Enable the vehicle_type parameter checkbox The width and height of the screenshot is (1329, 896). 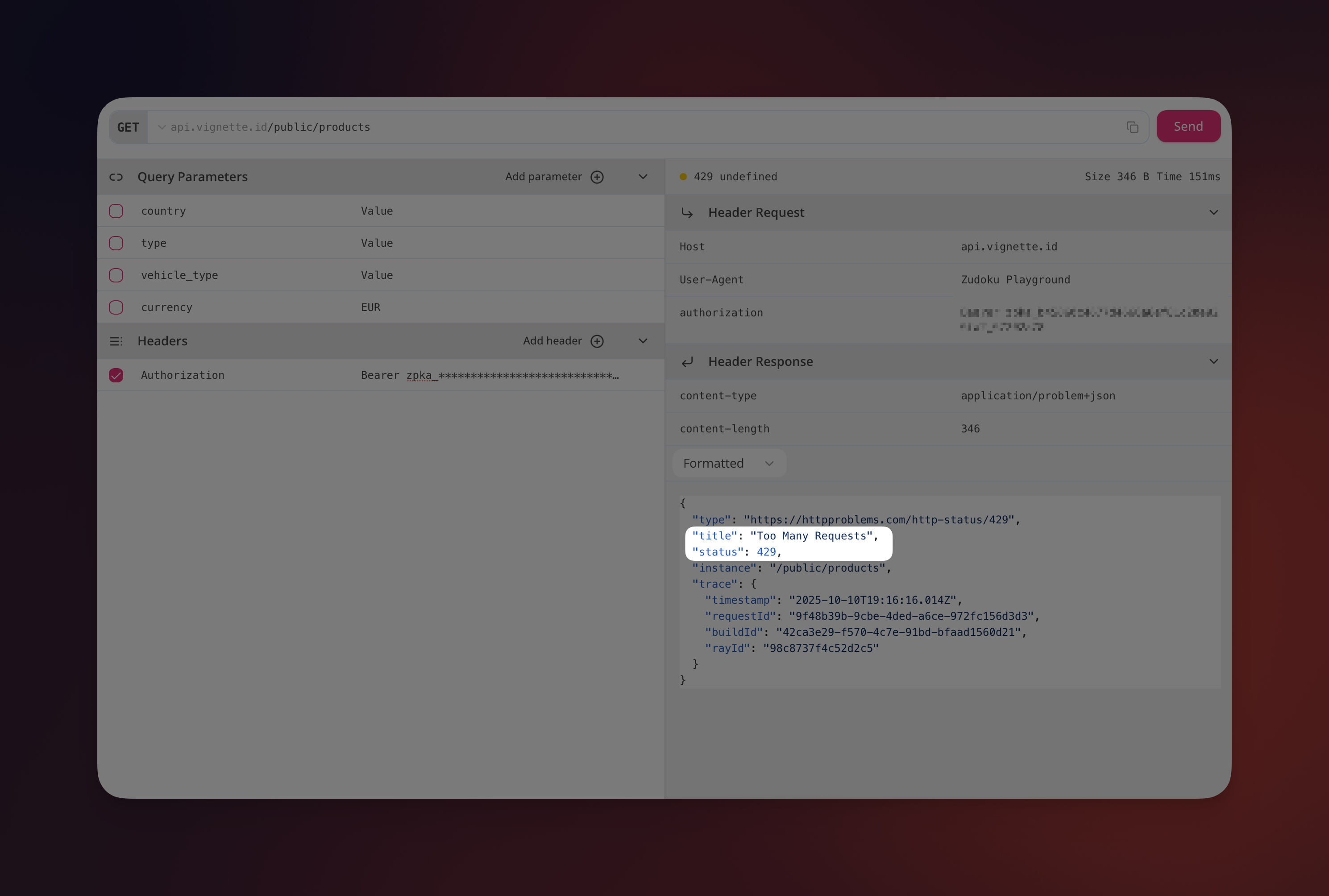point(116,275)
